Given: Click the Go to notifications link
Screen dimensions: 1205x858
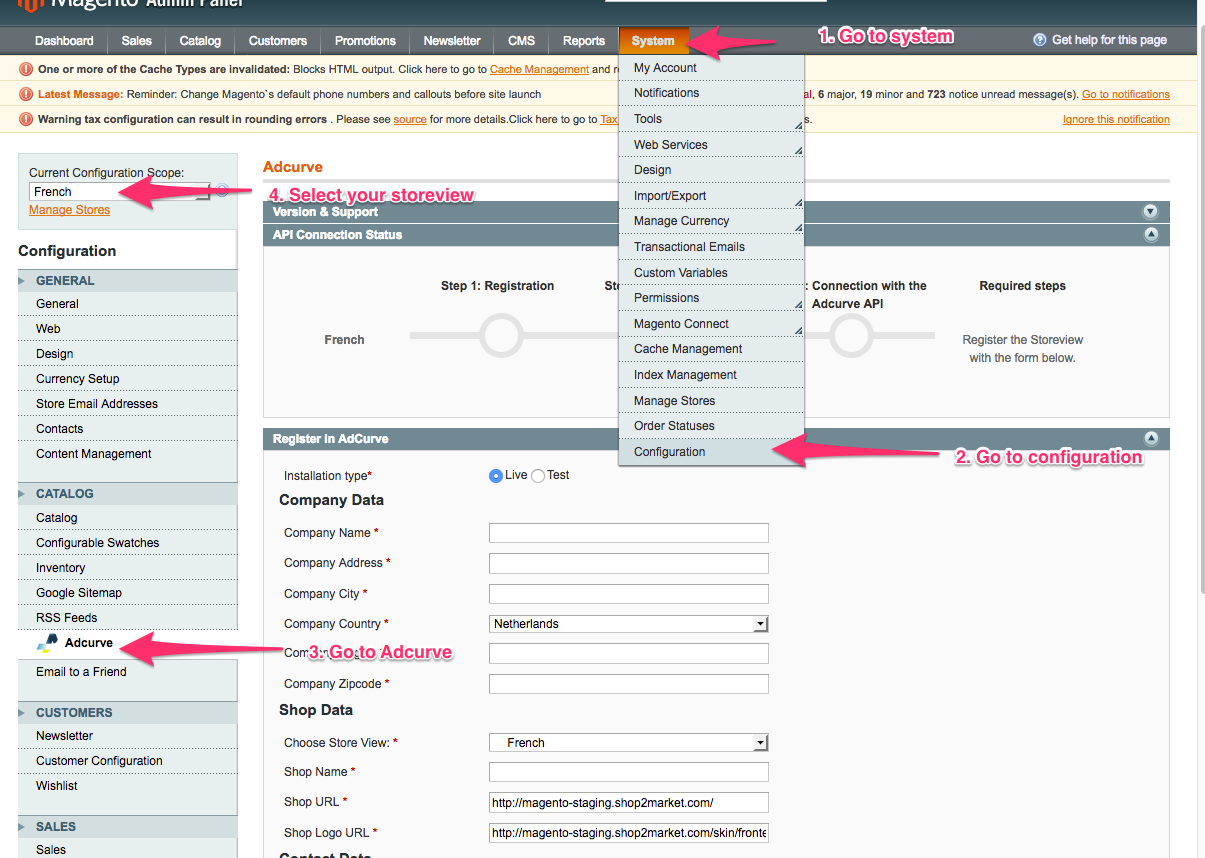Looking at the screenshot, I should click(x=1126, y=94).
